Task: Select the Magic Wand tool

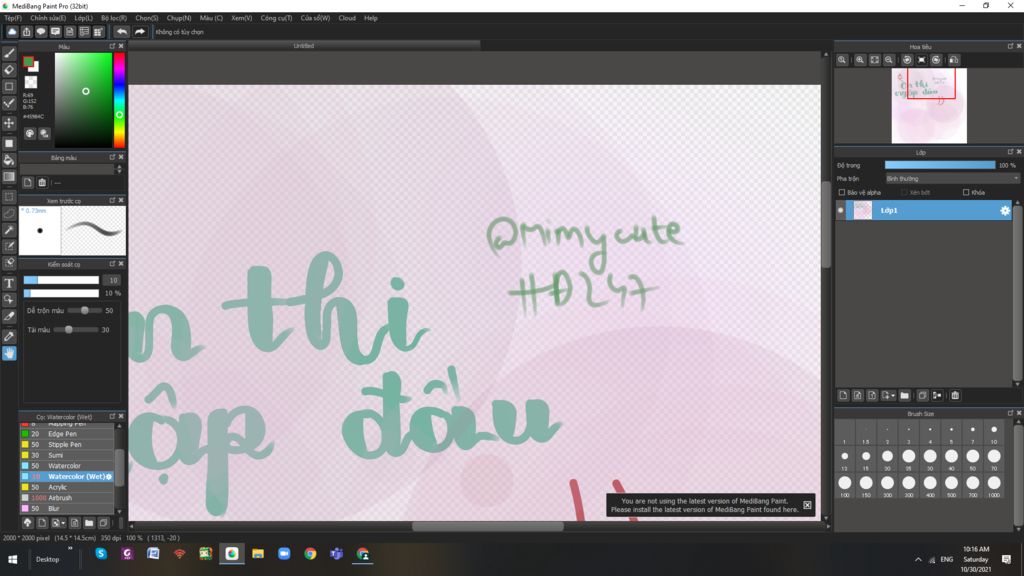Action: [x=9, y=230]
